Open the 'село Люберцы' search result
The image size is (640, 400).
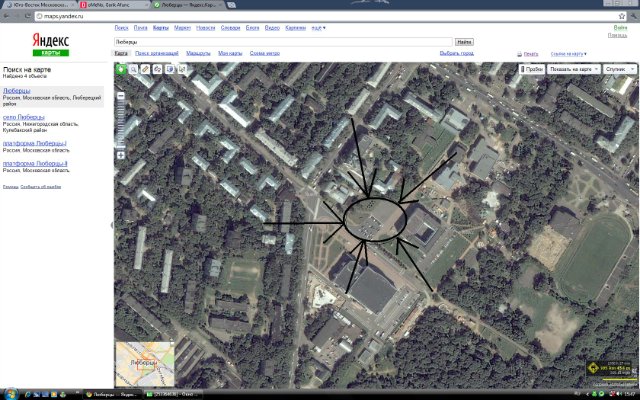(24, 117)
